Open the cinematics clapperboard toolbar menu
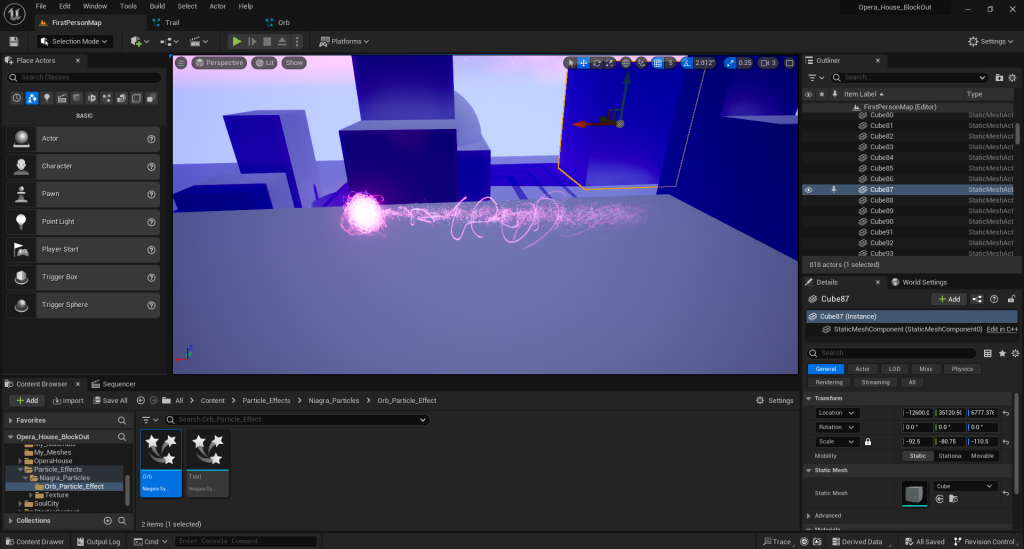The height and width of the screenshot is (549, 1024). pos(198,41)
